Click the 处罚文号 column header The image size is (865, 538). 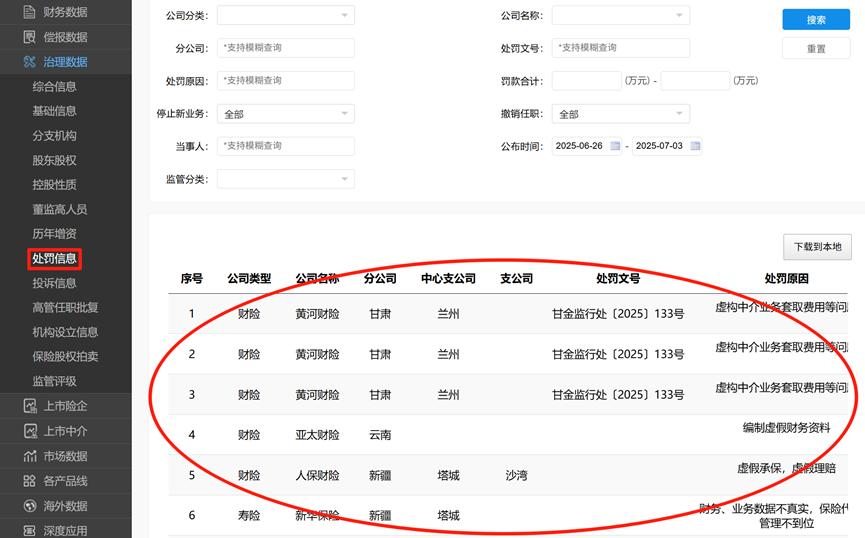click(618, 279)
